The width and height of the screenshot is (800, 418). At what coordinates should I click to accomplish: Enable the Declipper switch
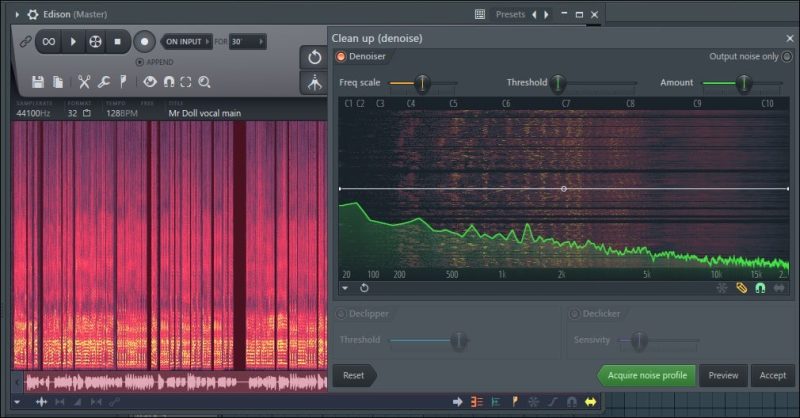(x=341, y=313)
